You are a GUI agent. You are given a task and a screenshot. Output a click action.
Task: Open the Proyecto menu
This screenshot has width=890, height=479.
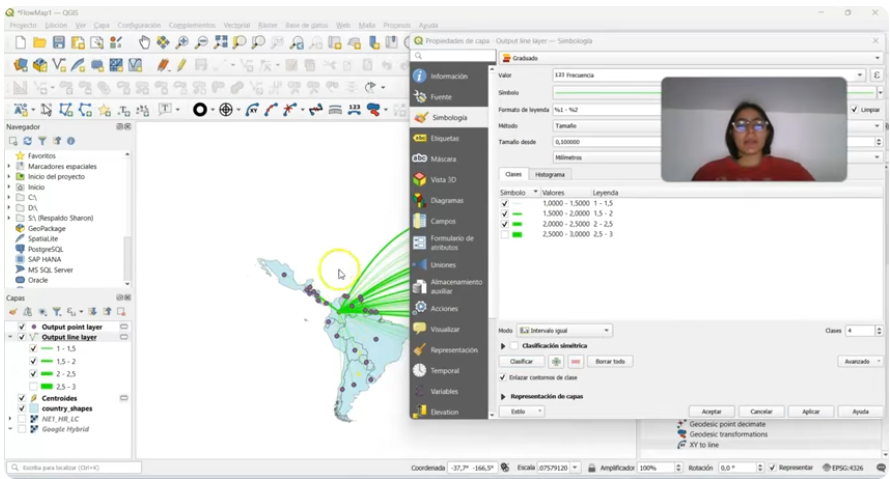[x=23, y=25]
